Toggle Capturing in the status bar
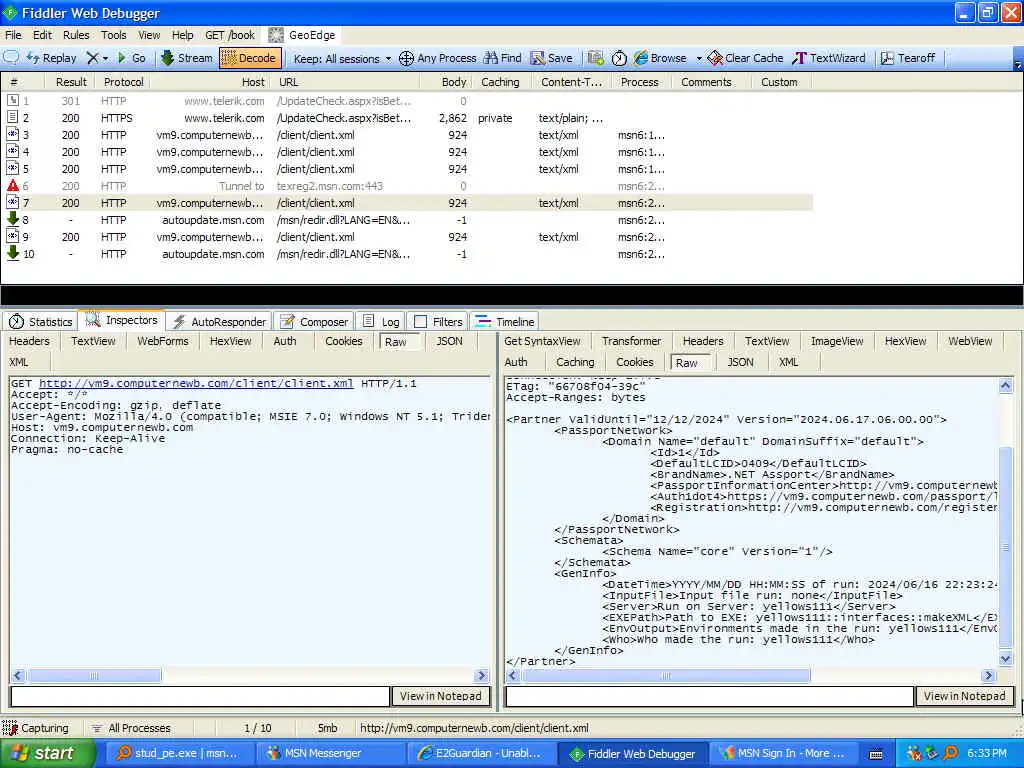1024x768 pixels. 36,728
